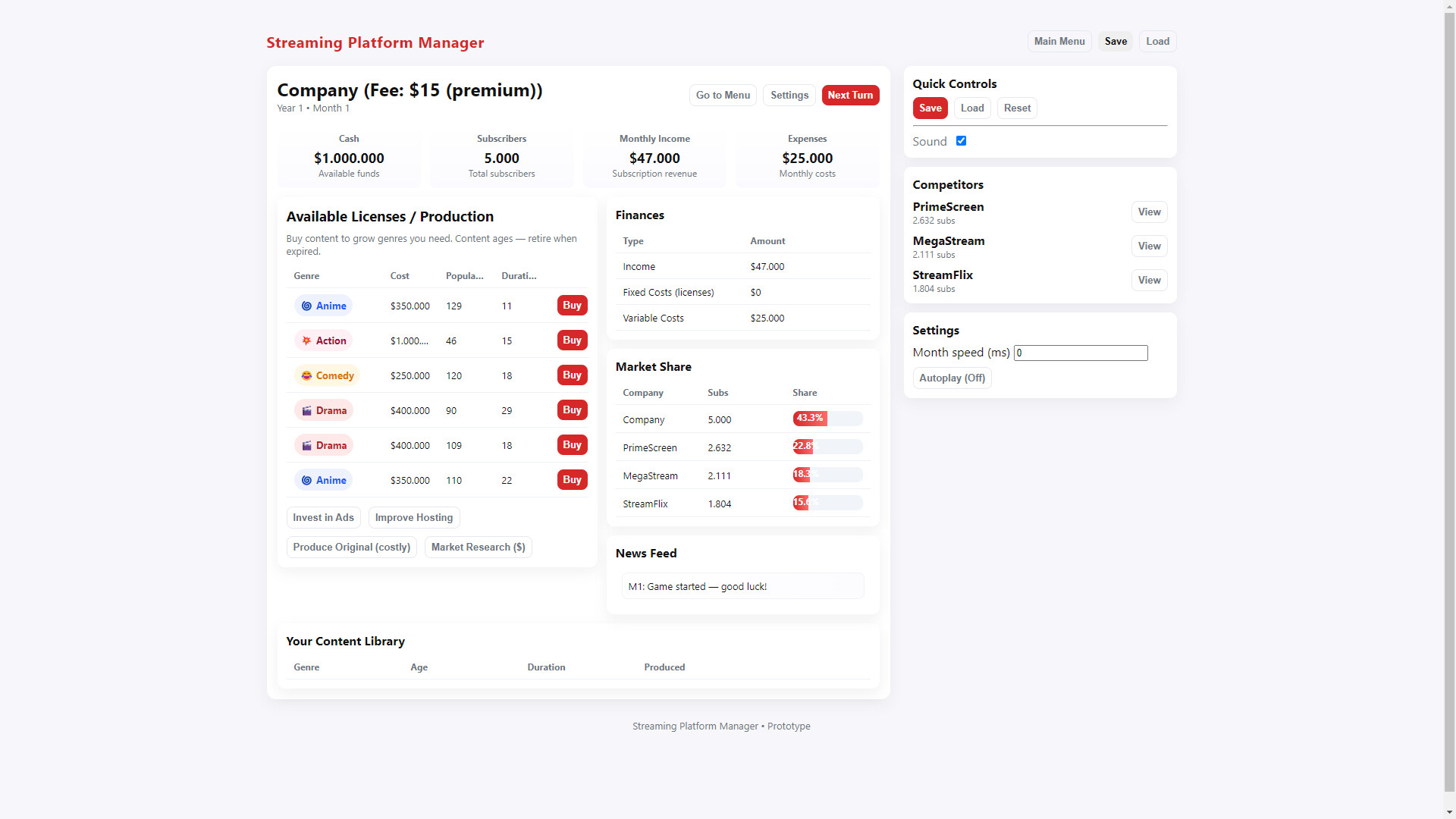Viewport: 1456px width, 819px height.
Task: Open the Main Menu
Action: pos(1059,41)
